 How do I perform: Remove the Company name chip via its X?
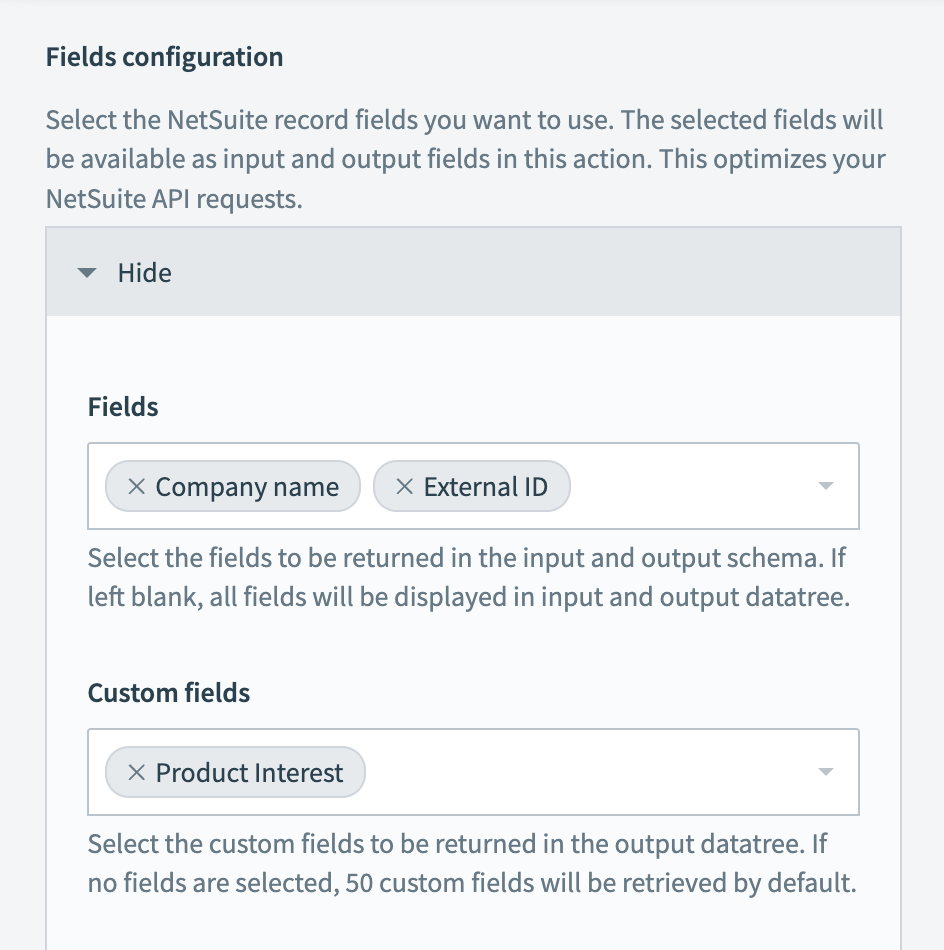[x=137, y=487]
